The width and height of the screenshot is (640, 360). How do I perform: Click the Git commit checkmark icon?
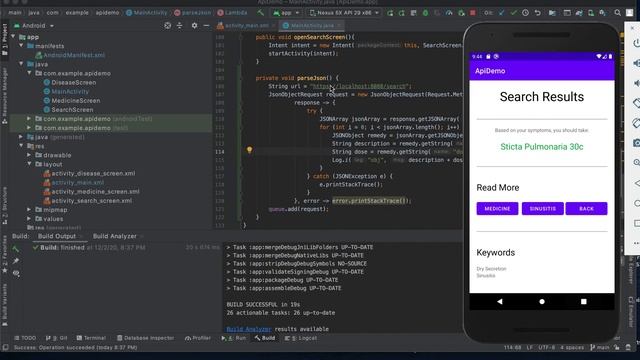513,13
